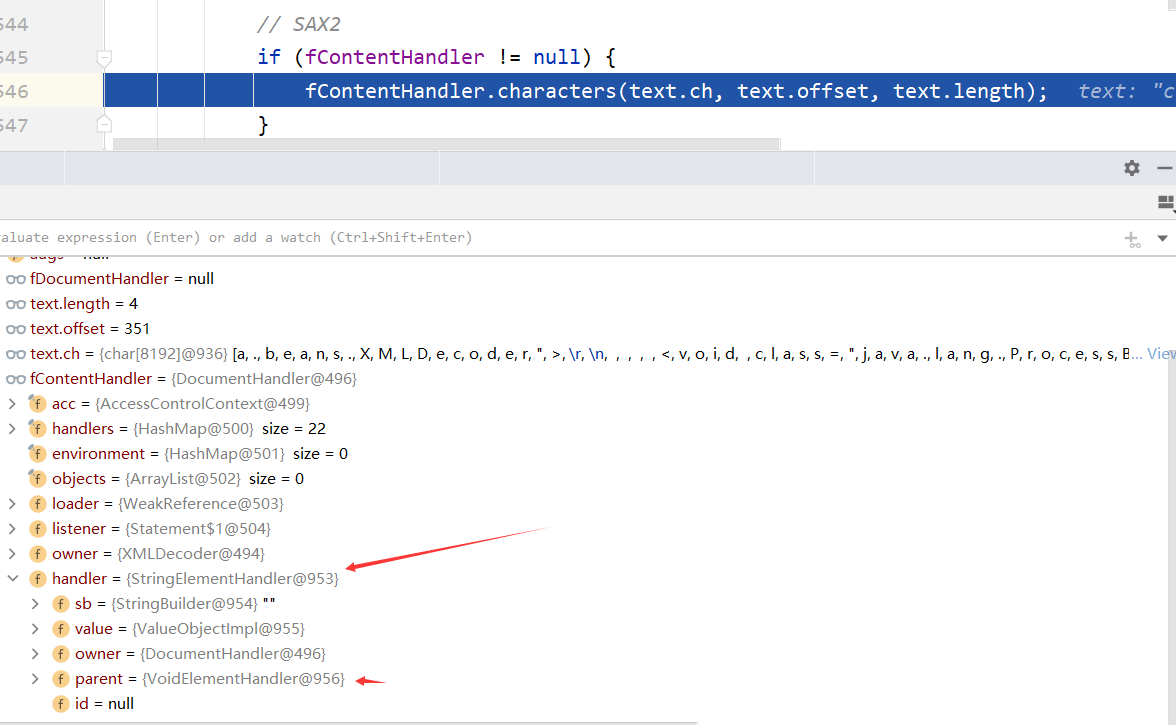Collapse the handler StringElementHandler node
The image size is (1176, 725).
click(12, 579)
